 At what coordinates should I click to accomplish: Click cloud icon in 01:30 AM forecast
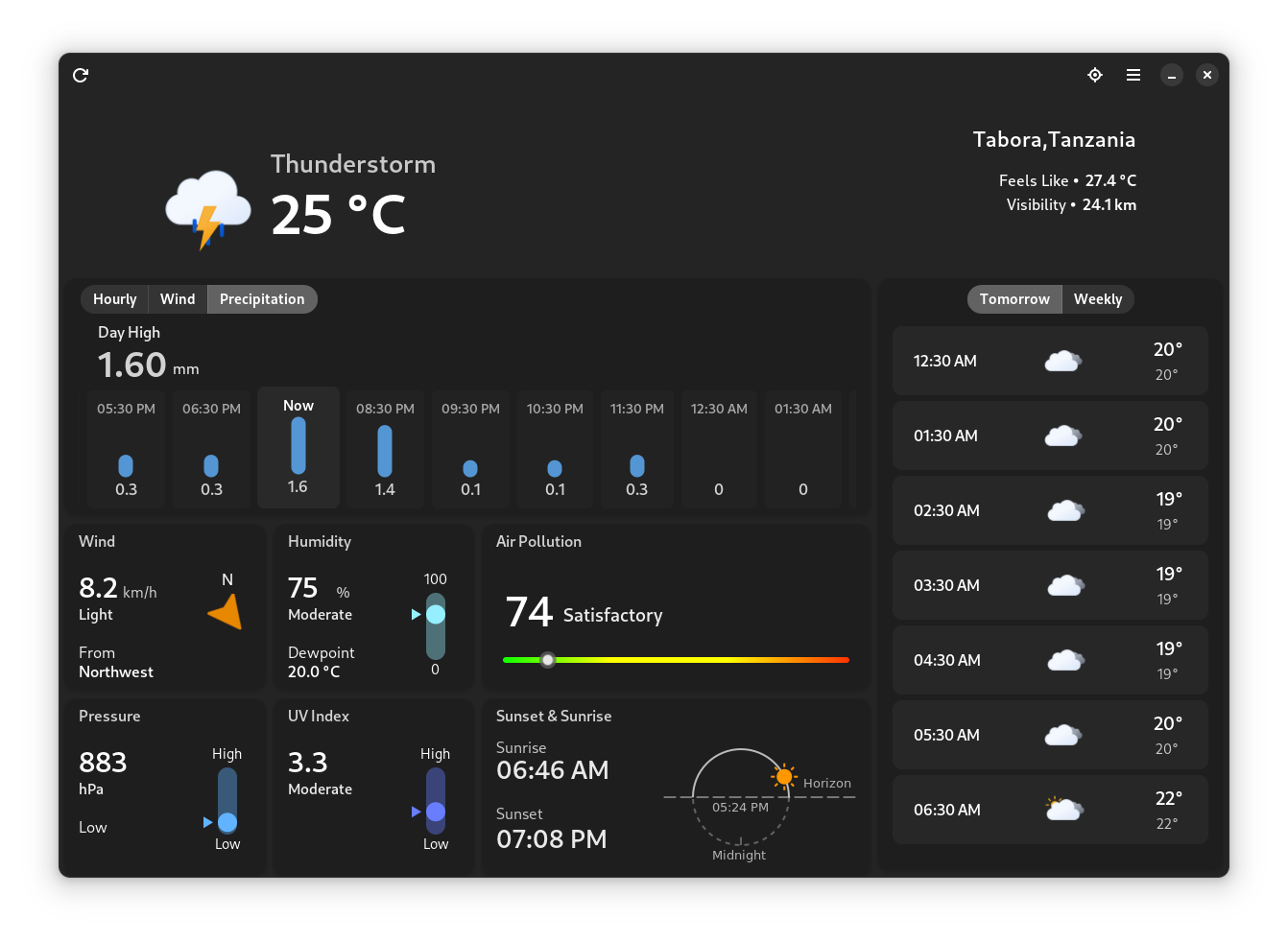pyautogui.click(x=1062, y=436)
